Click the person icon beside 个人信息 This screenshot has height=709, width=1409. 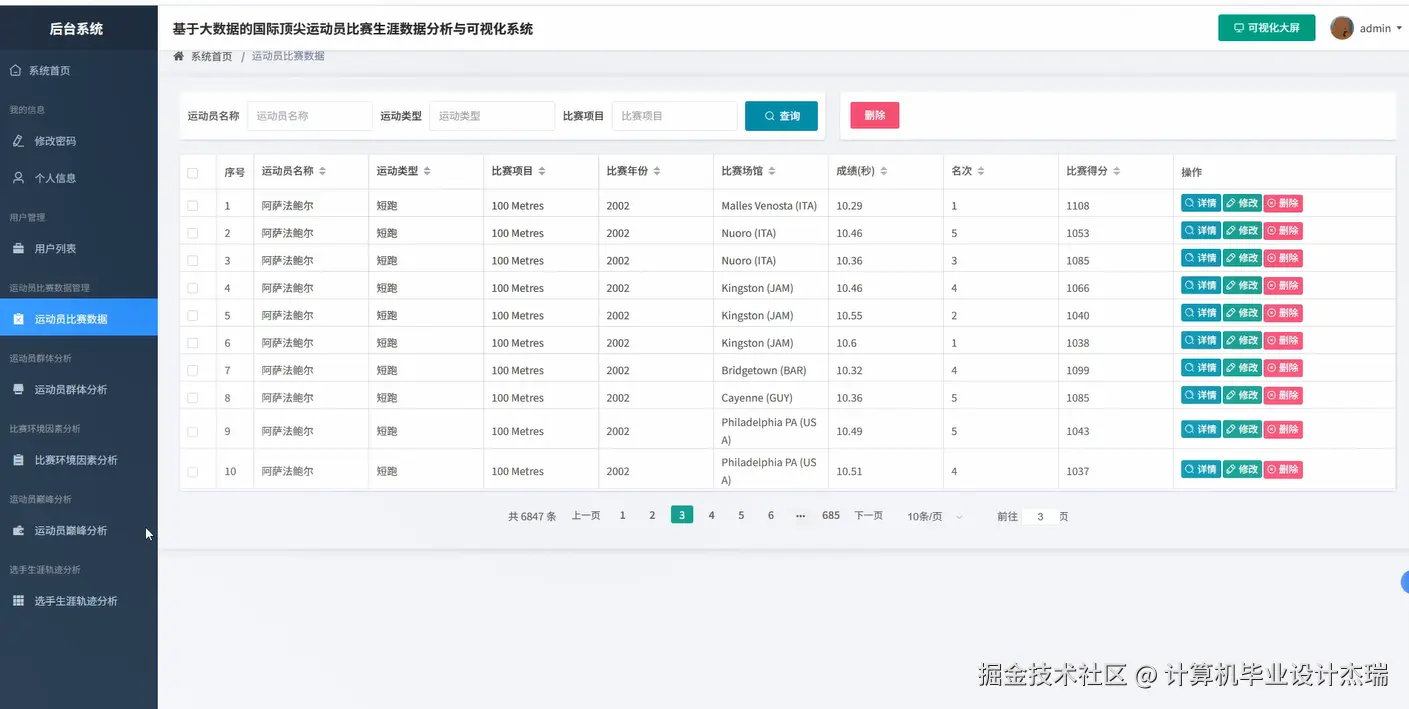(x=18, y=178)
